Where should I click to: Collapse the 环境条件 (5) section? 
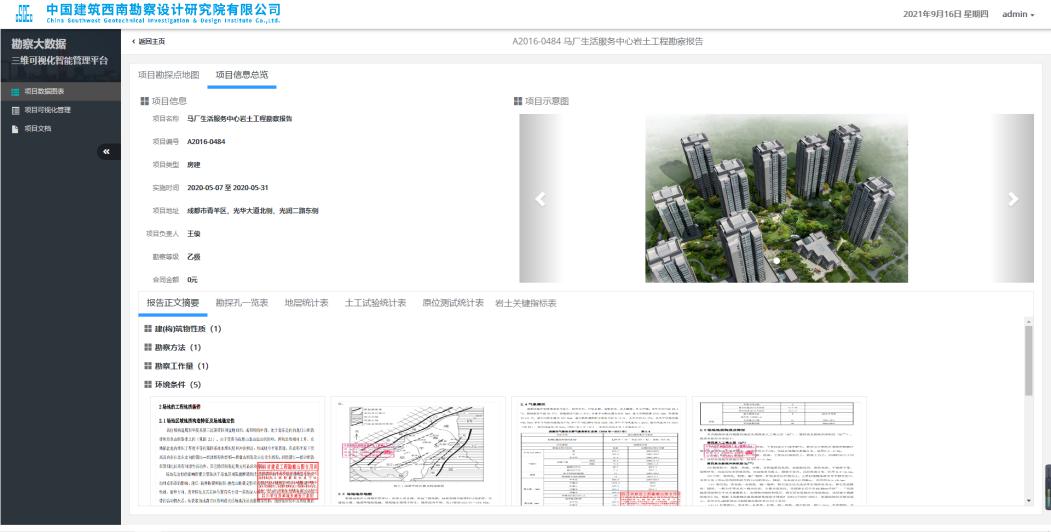[x=174, y=384]
